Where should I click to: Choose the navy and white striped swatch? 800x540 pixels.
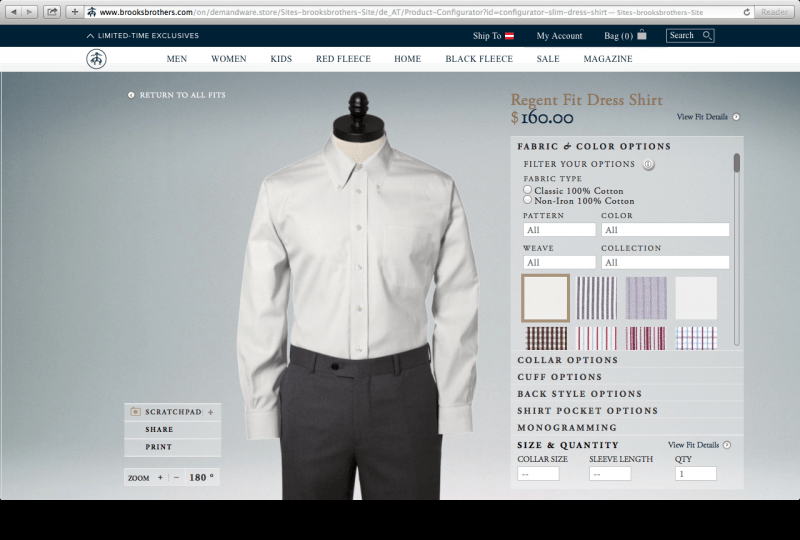click(x=596, y=298)
